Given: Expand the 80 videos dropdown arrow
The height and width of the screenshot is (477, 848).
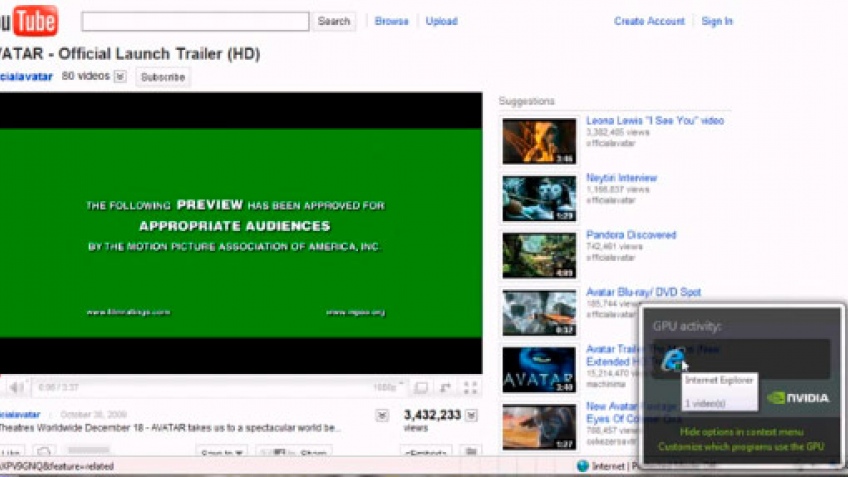Looking at the screenshot, I should pyautogui.click(x=120, y=76).
